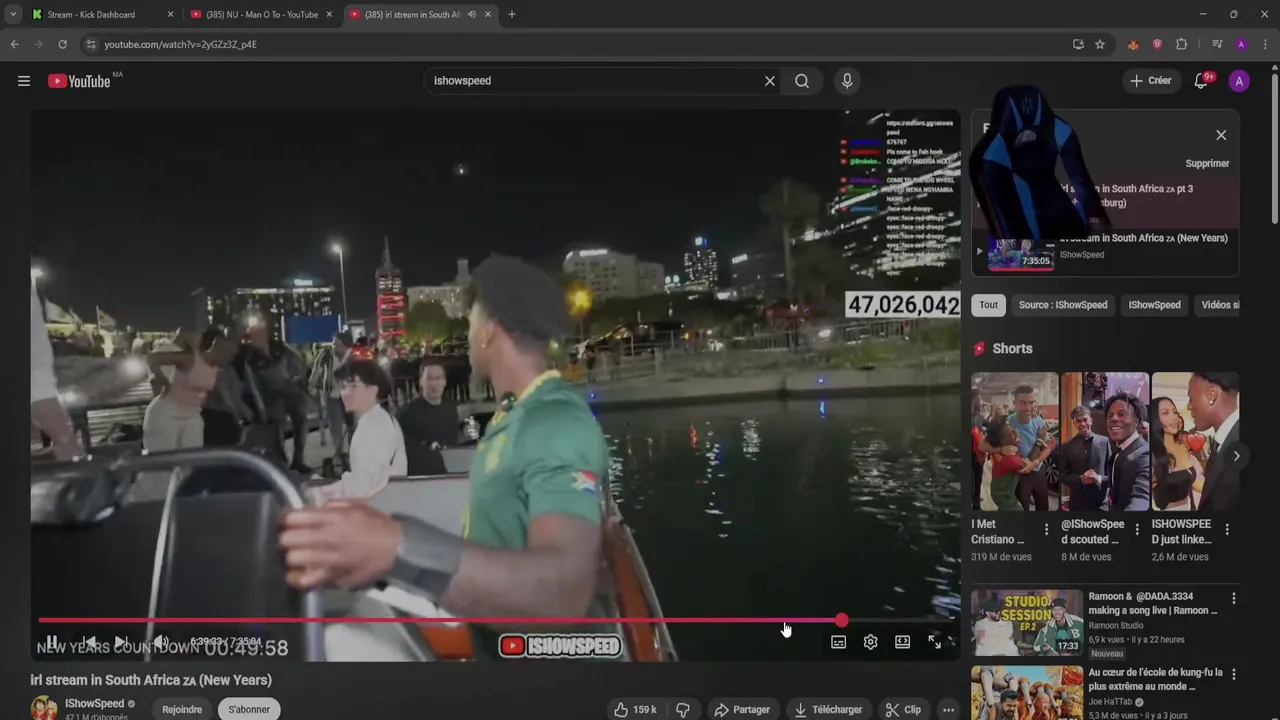Image resolution: width=1280 pixels, height=720 pixels.
Task: Click Supprimer in the playlist panel
Action: tap(1207, 164)
